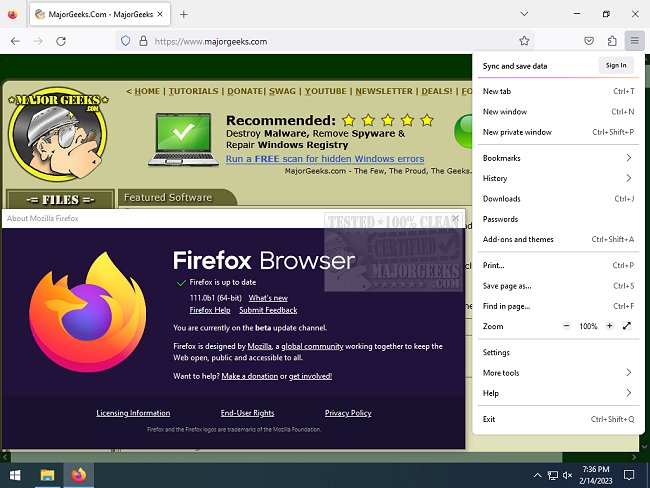Zoom out with the minus button
Screen dimensions: 650x488
click(x=567, y=326)
